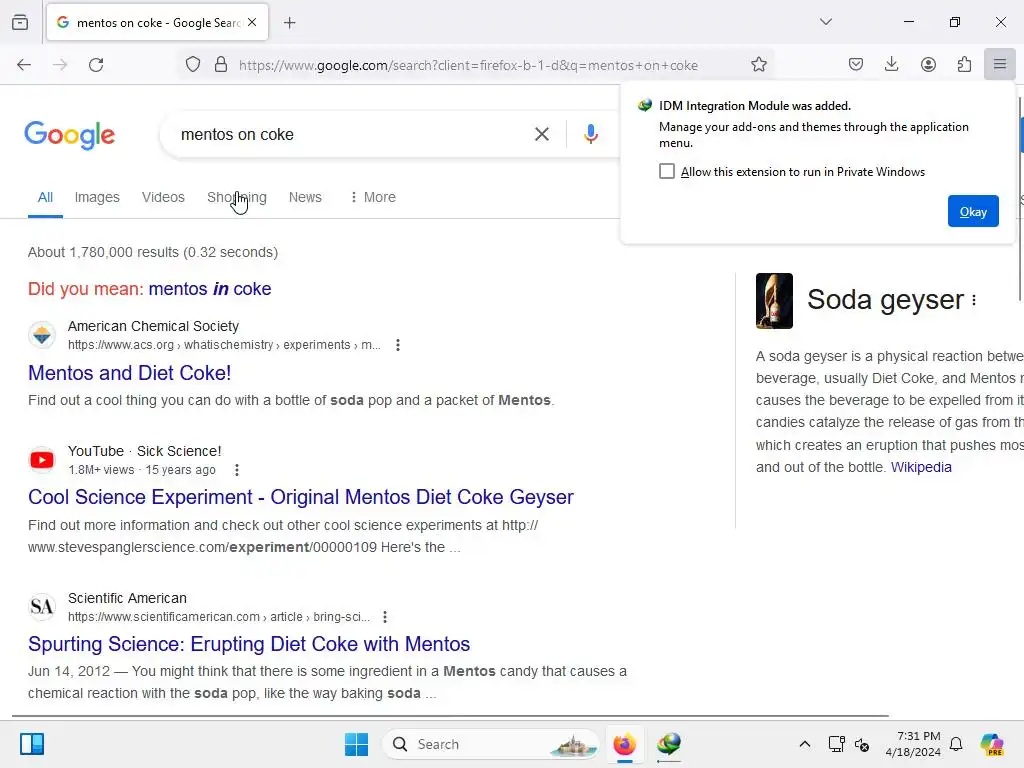Switch to the Videos results tab
This screenshot has width=1024, height=768.
coord(163,197)
